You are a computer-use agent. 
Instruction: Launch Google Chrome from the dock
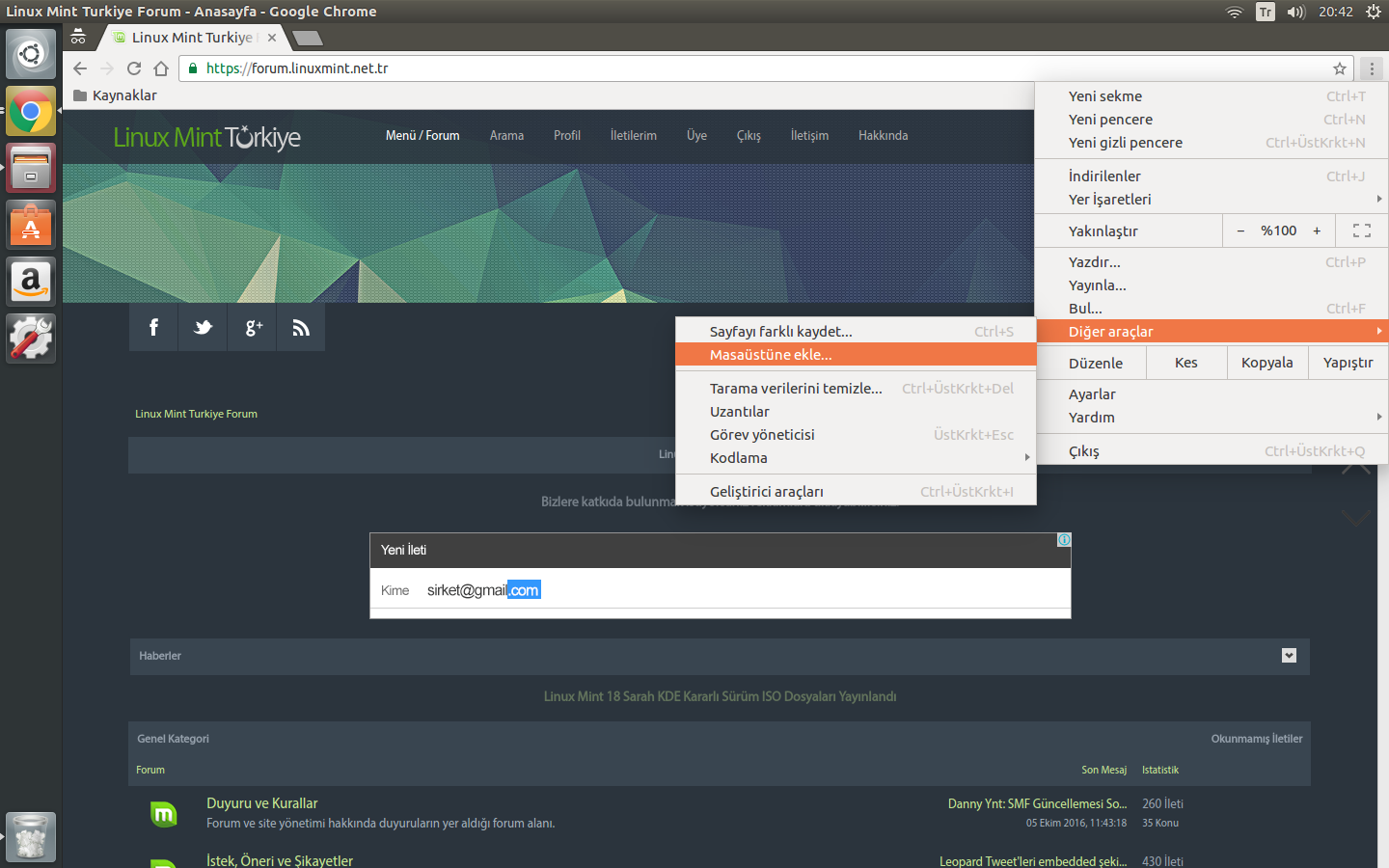pos(31,111)
